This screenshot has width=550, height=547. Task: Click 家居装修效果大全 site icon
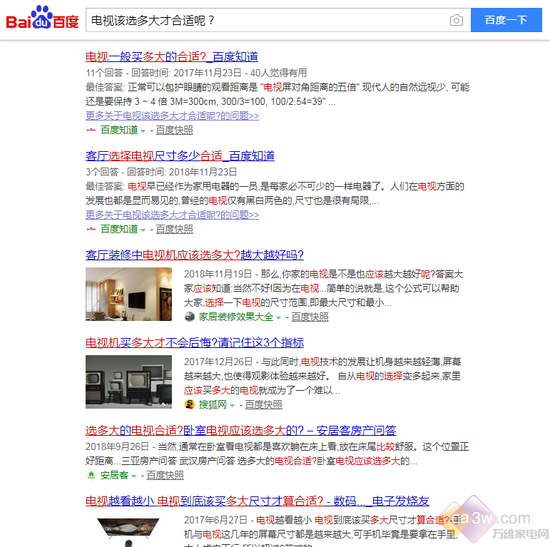[x=190, y=317]
